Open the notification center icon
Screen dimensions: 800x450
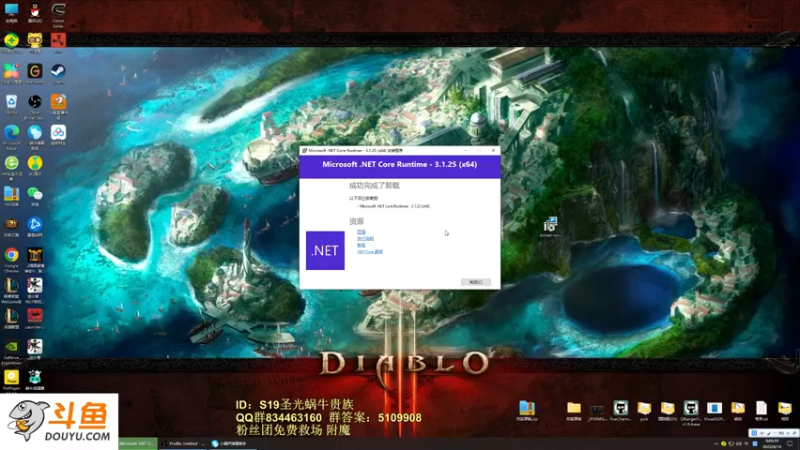coord(790,444)
